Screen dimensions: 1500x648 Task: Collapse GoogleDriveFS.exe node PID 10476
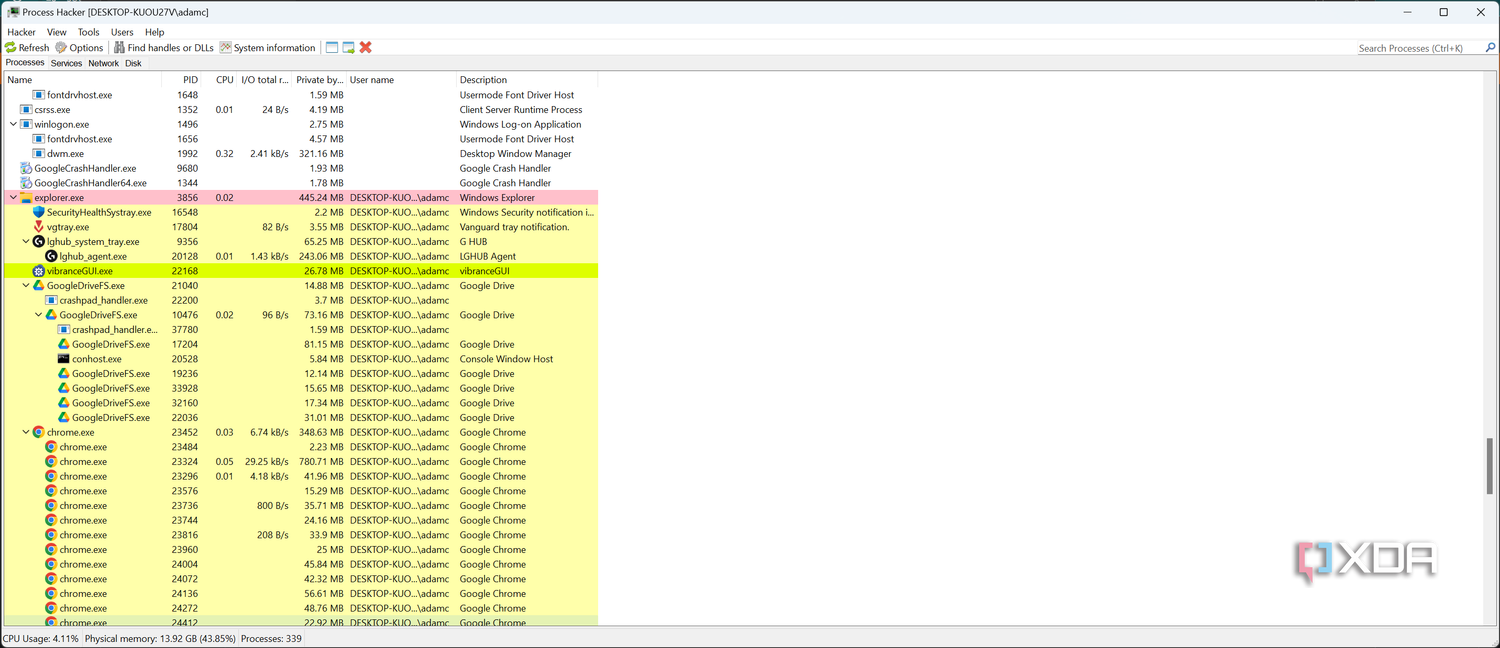coord(38,315)
